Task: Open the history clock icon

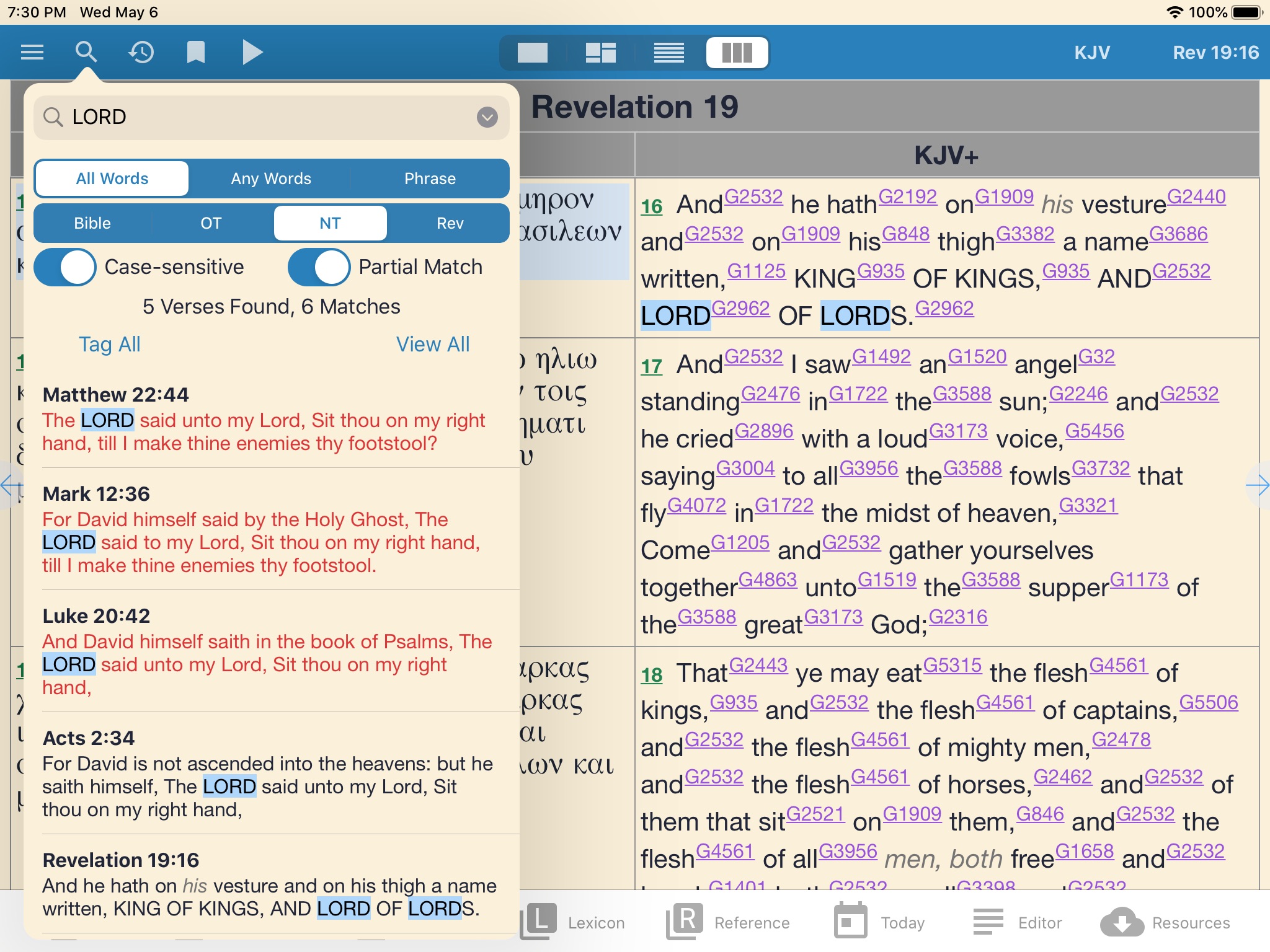Action: [x=141, y=52]
